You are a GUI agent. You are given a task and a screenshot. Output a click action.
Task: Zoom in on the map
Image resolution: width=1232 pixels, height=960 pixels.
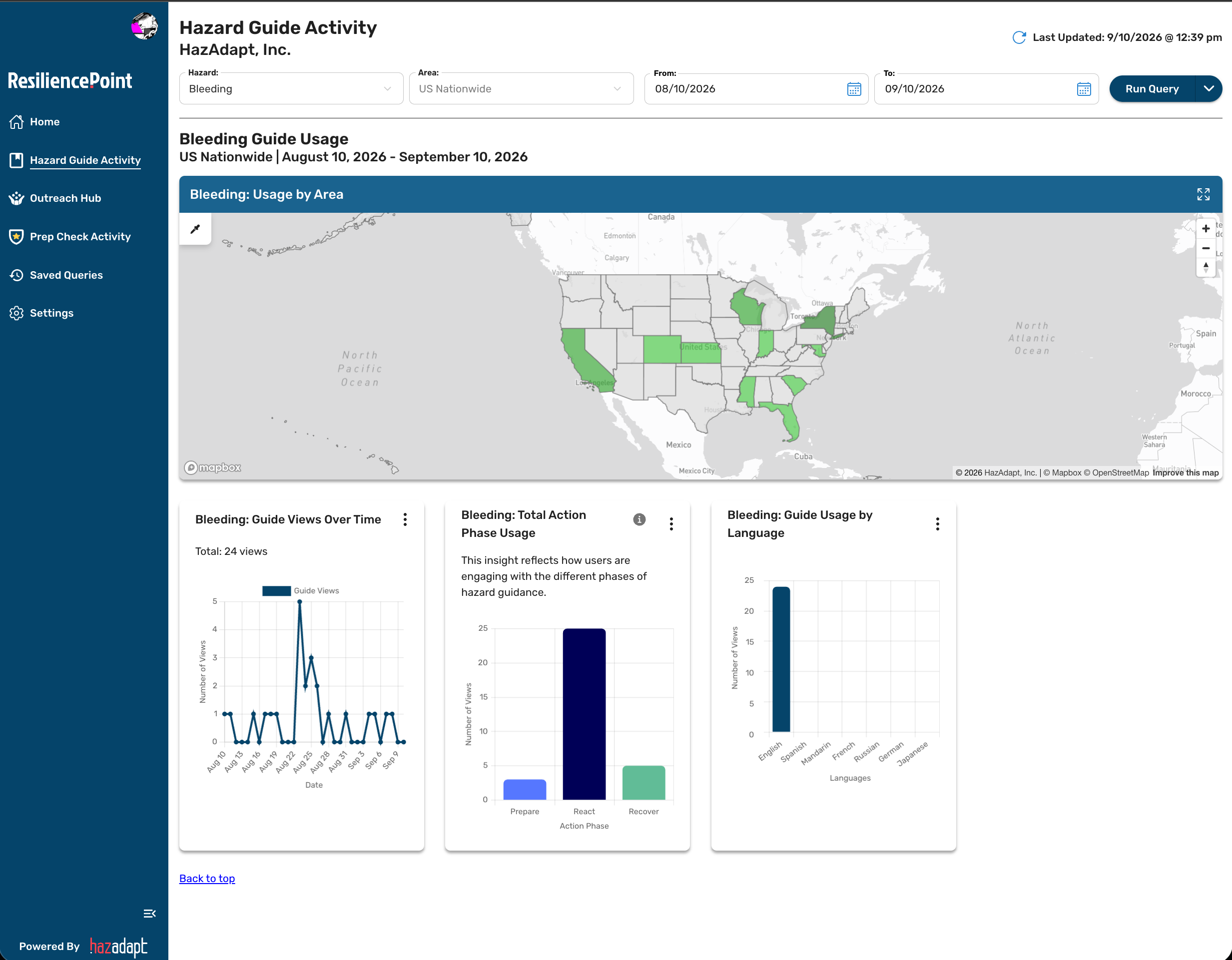[1206, 228]
